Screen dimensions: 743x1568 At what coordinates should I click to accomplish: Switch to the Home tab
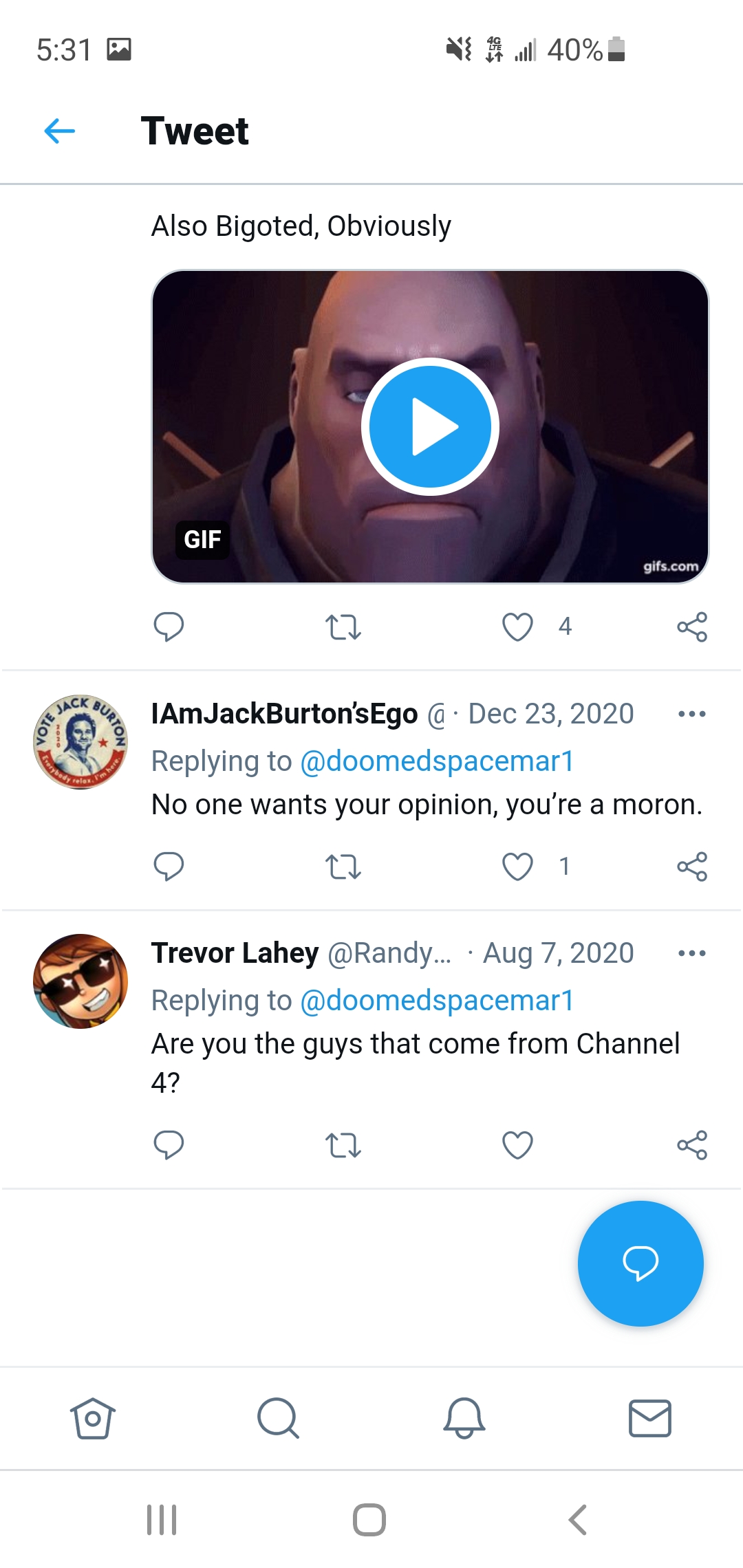tap(93, 1418)
